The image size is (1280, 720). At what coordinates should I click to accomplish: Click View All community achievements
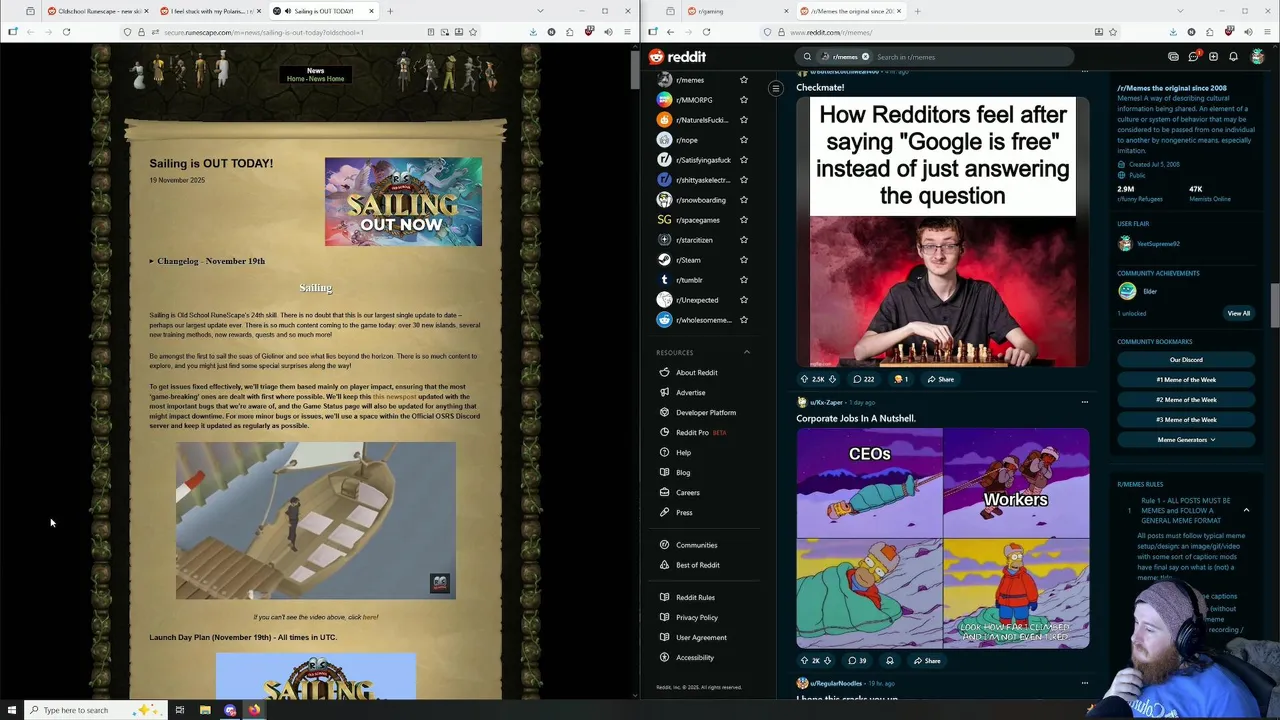point(1238,313)
